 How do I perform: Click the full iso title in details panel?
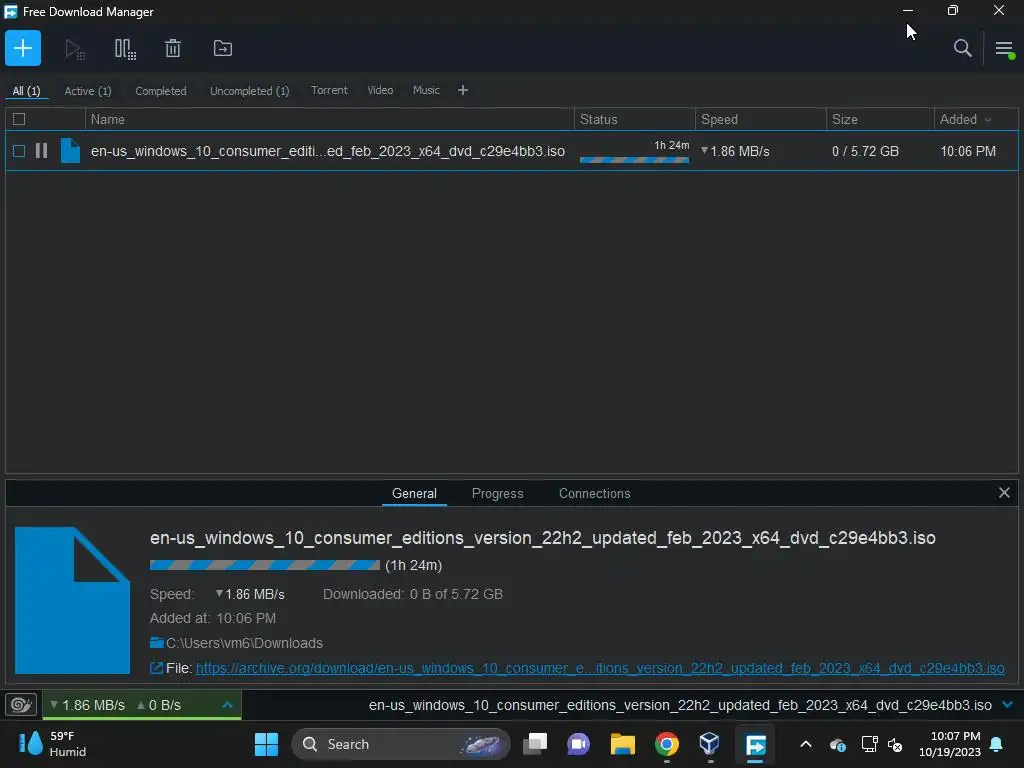(543, 538)
